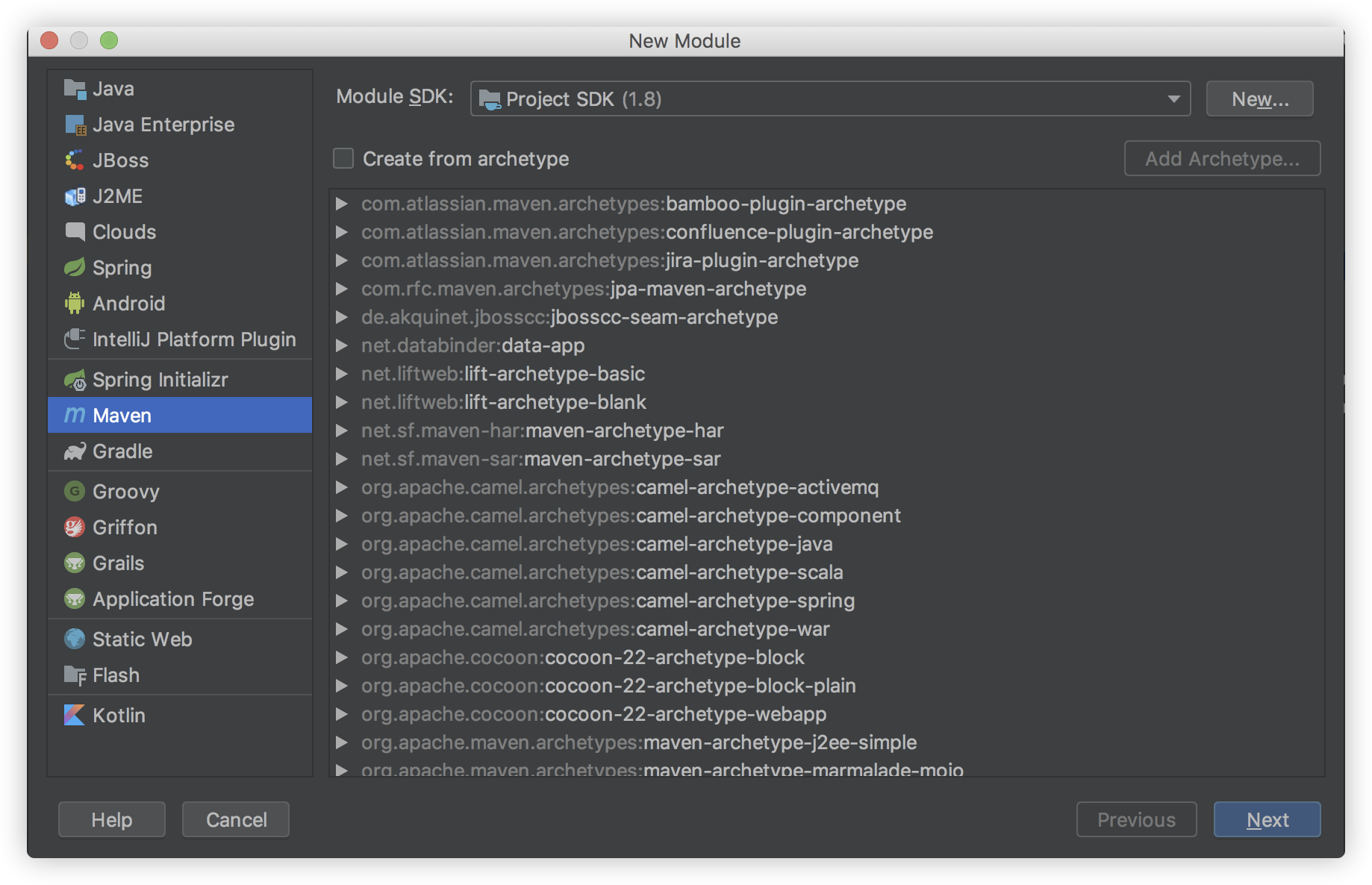Select cocoon-22-archetype-block-plain row
This screenshot has height=885, width=1372.
pyautogui.click(x=827, y=686)
